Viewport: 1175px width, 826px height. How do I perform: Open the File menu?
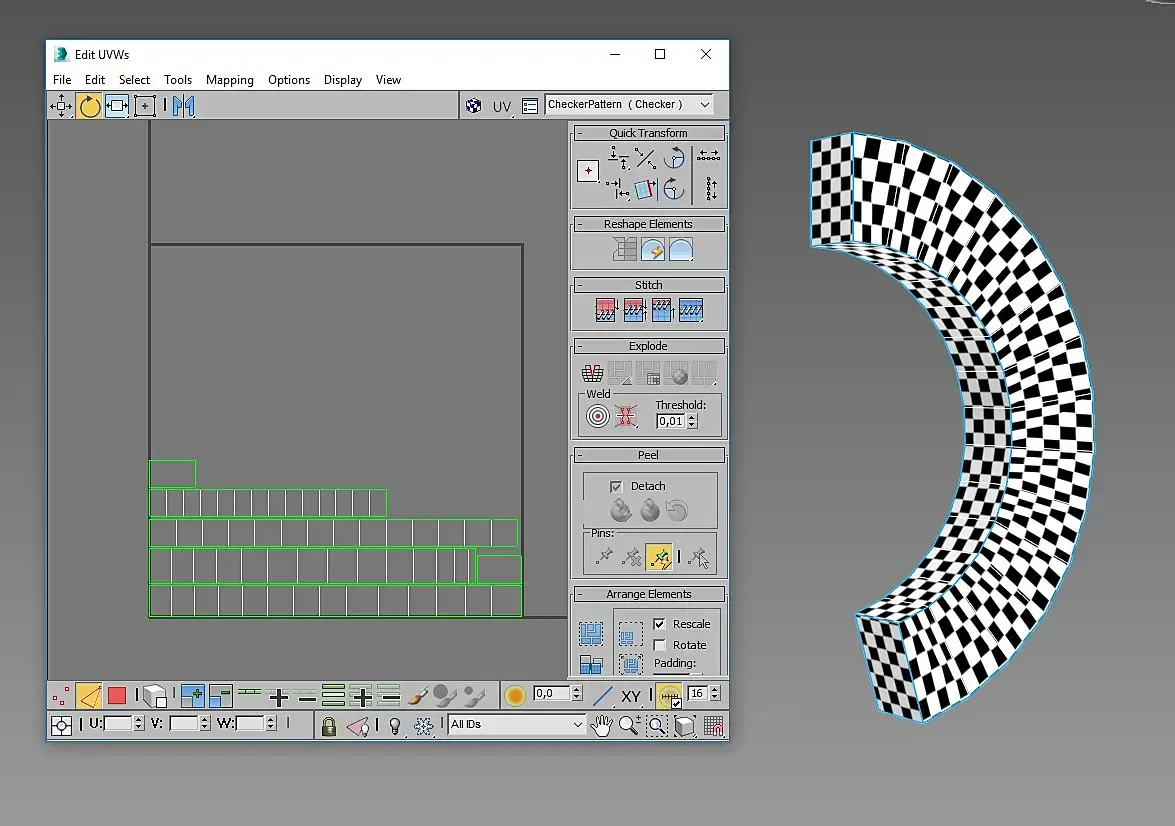62,79
